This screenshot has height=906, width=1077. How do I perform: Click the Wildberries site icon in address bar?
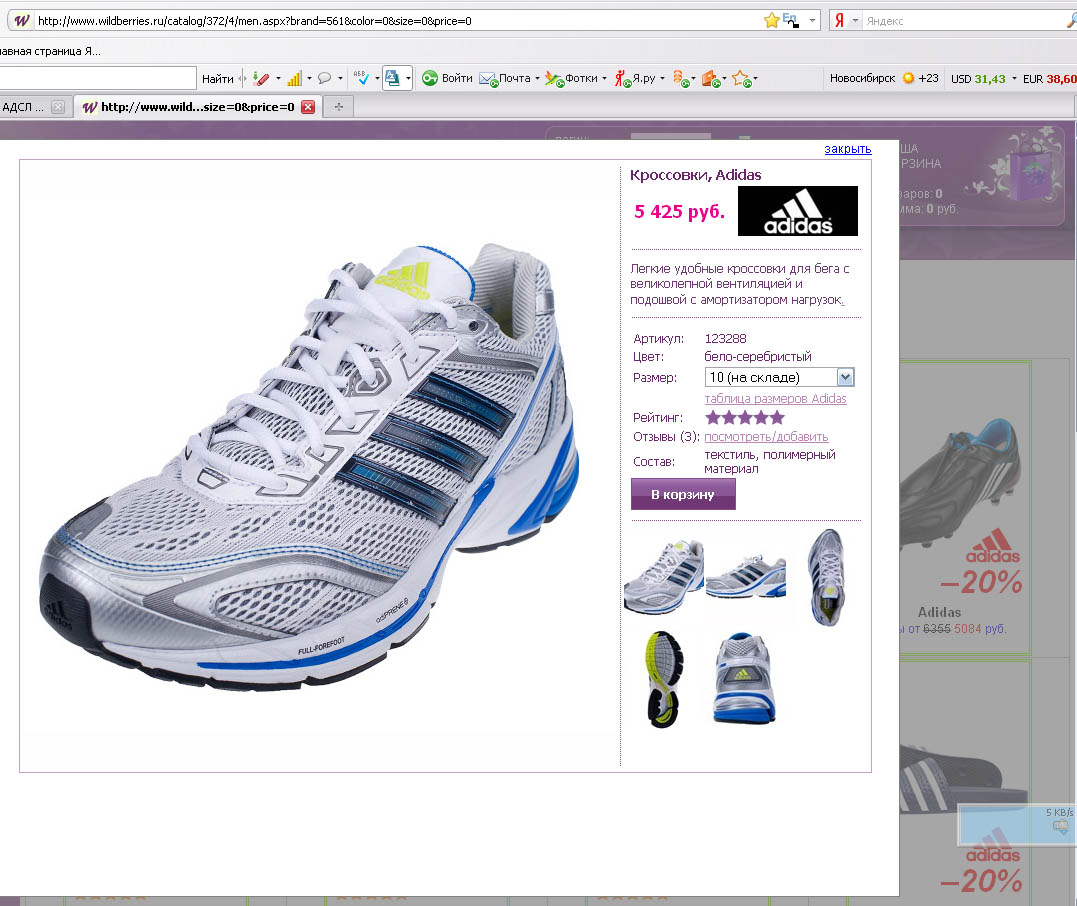pos(22,21)
